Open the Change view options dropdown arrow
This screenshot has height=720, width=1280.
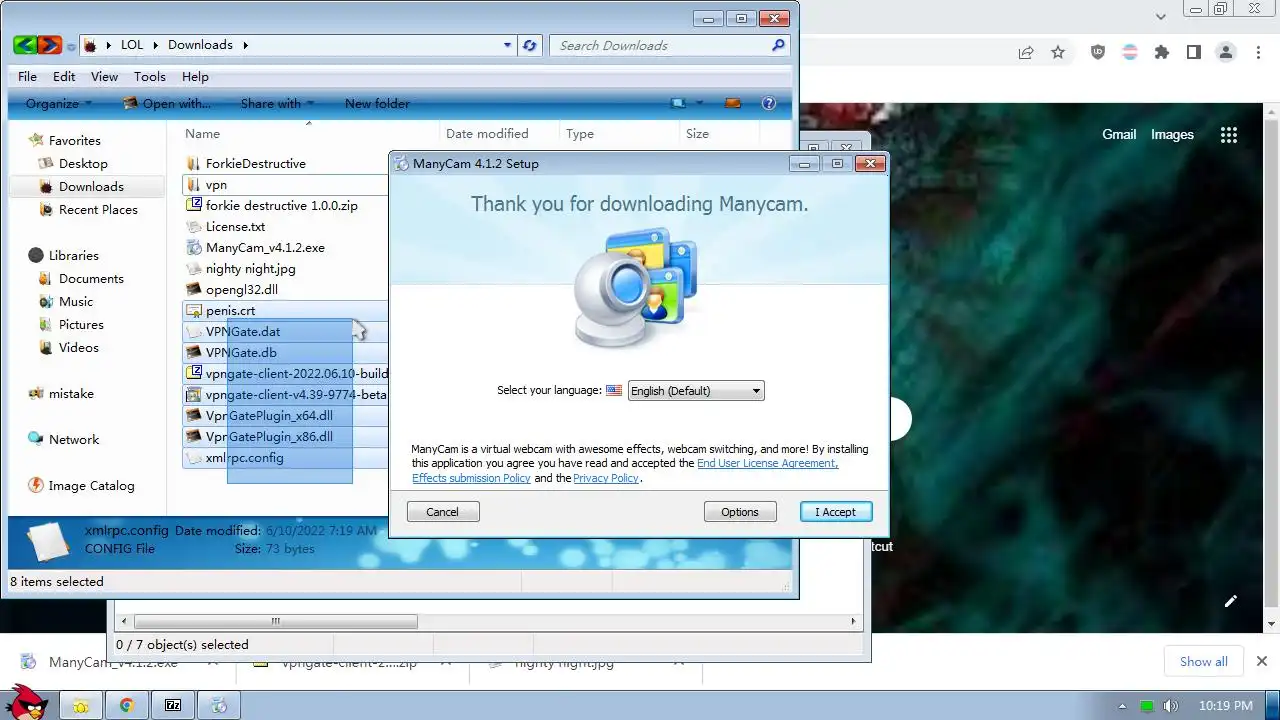699,103
